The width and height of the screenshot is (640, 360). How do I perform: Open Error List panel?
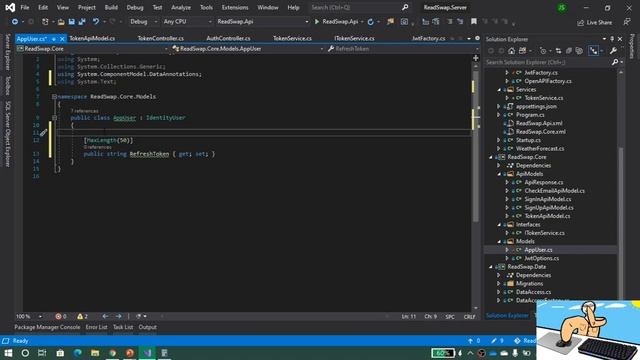point(96,327)
